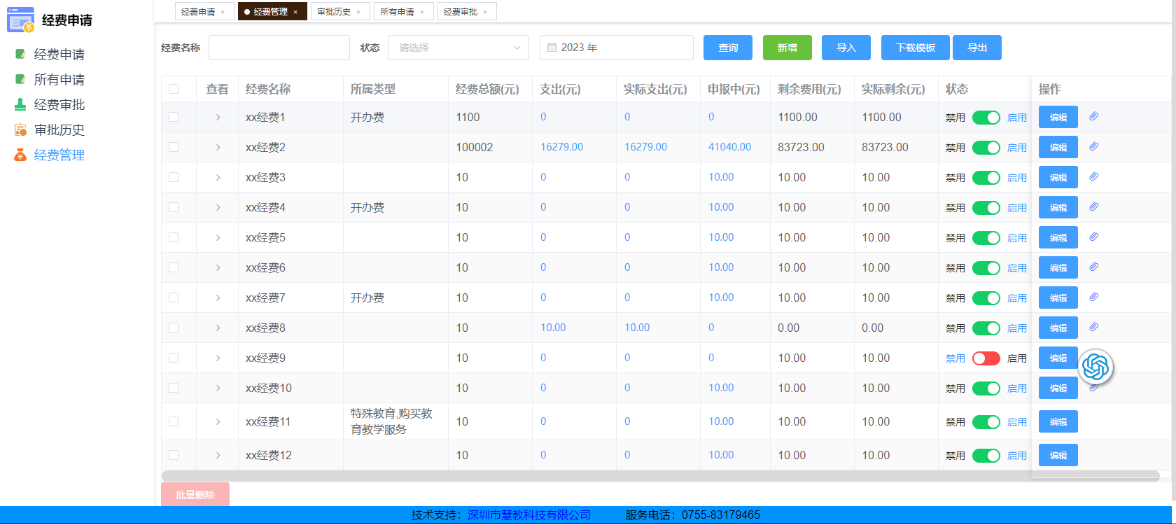Open attachments paperclip for xx经费7

click(x=1094, y=297)
